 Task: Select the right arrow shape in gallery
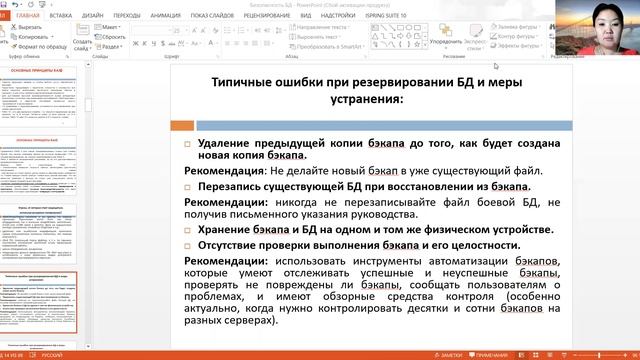click(x=400, y=36)
